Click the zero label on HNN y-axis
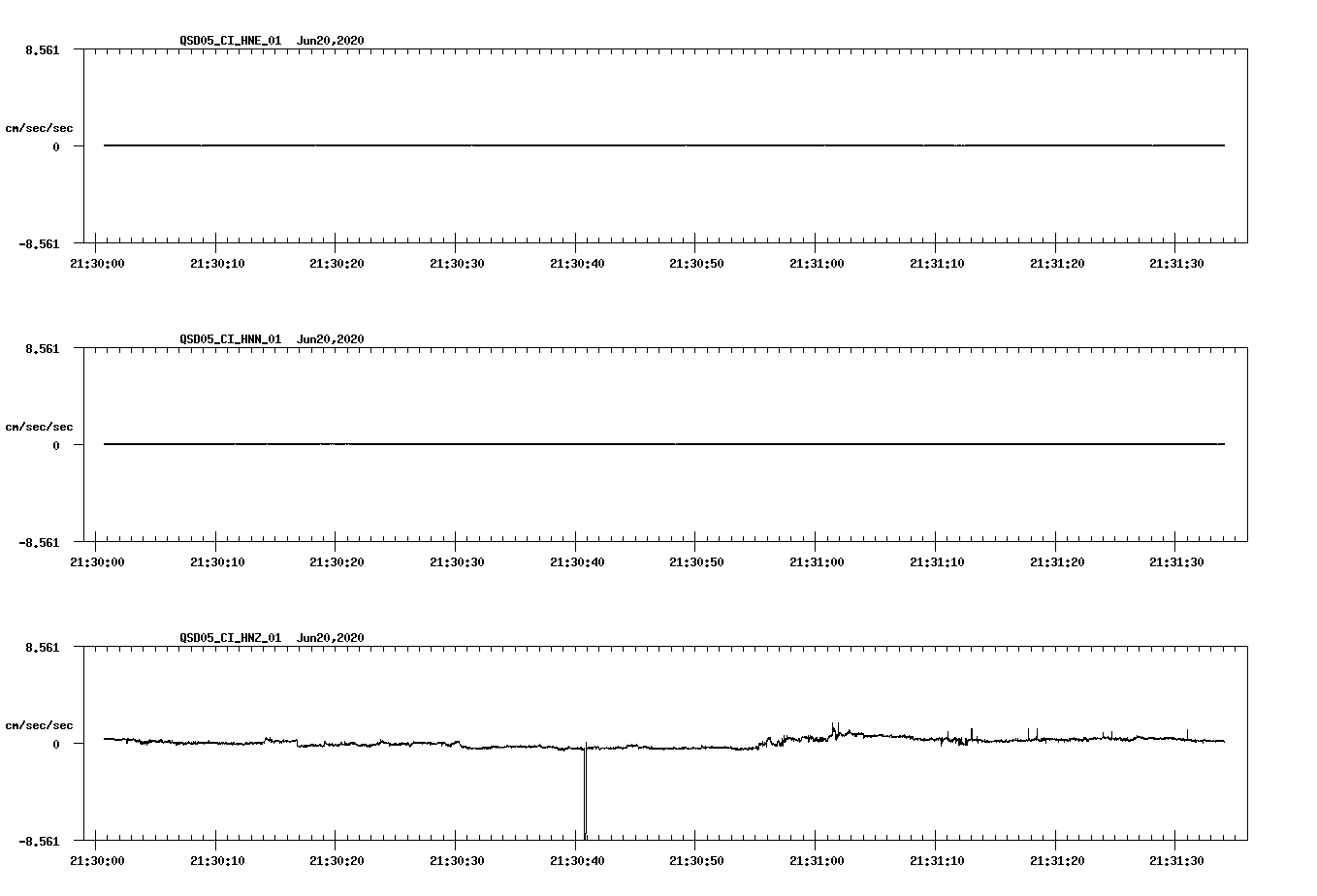 [x=56, y=445]
